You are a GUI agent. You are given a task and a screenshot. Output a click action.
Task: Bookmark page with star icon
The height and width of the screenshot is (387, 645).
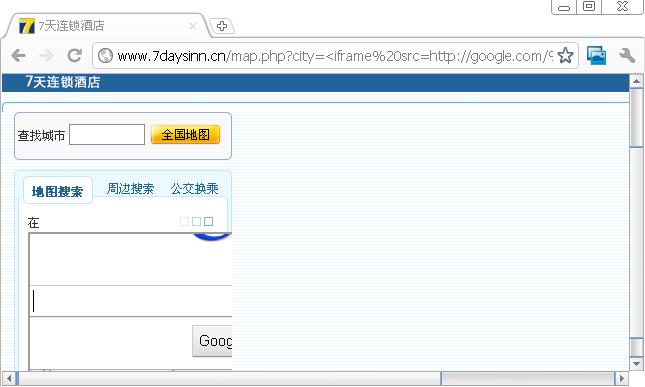[x=566, y=56]
